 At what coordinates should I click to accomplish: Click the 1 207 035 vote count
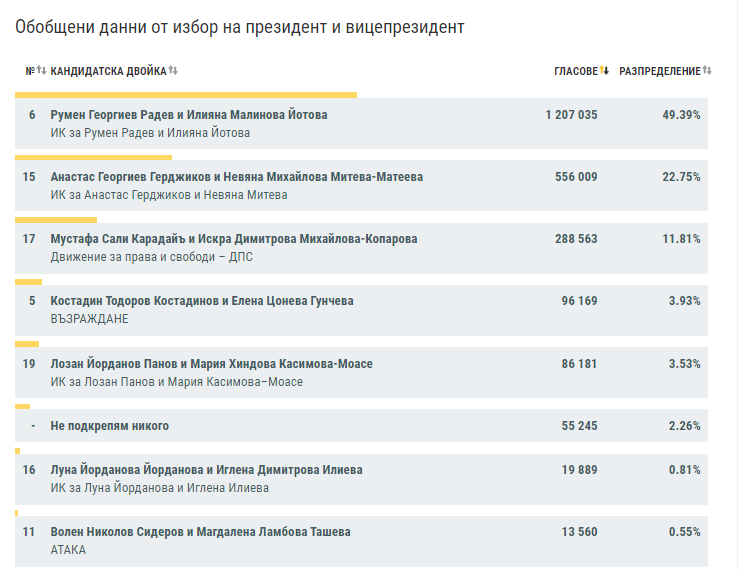point(571,115)
